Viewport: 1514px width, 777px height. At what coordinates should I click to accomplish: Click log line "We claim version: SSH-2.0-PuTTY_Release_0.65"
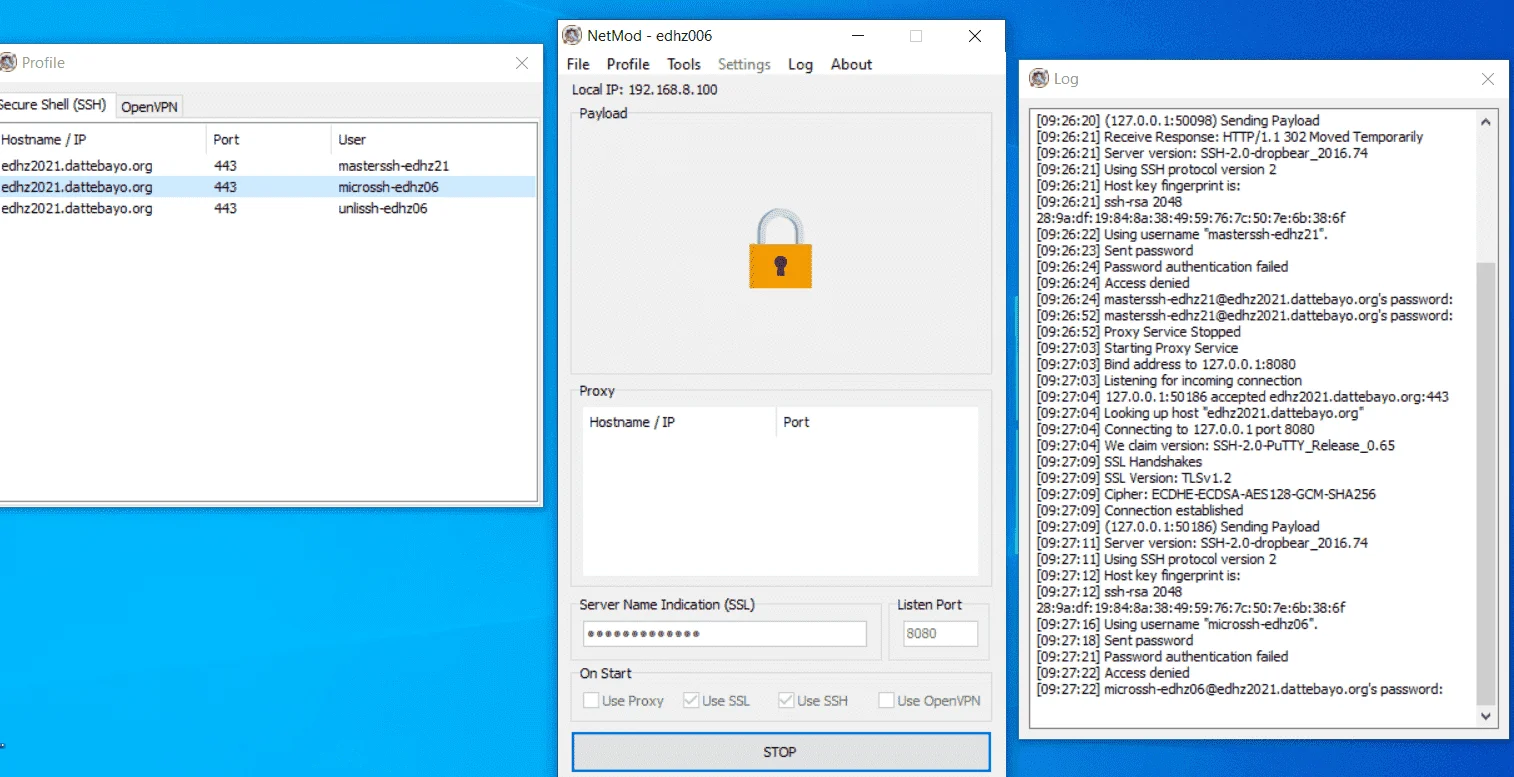click(1215, 446)
